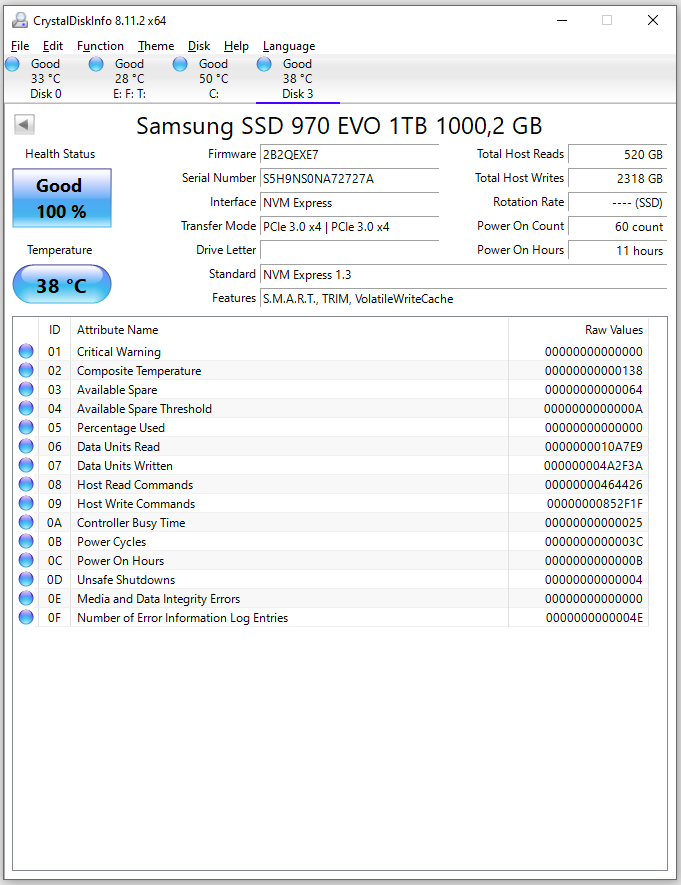This screenshot has height=885, width=681.
Task: Click status orb for Composite Temperature row
Action: coord(26,370)
